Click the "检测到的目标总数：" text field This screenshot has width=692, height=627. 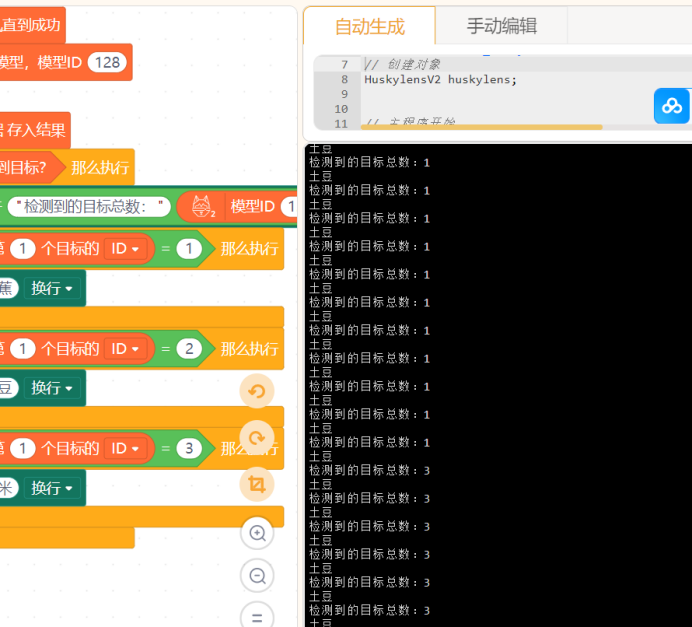tap(89, 207)
